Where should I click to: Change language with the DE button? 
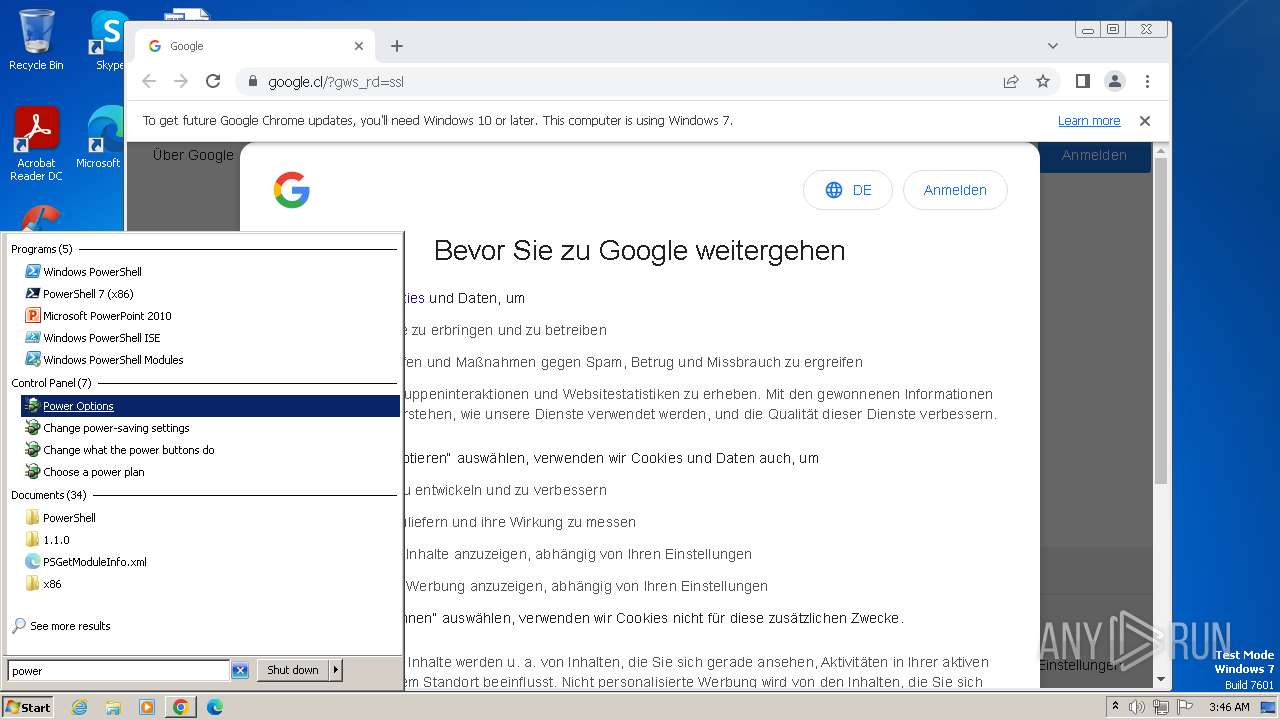coord(848,190)
